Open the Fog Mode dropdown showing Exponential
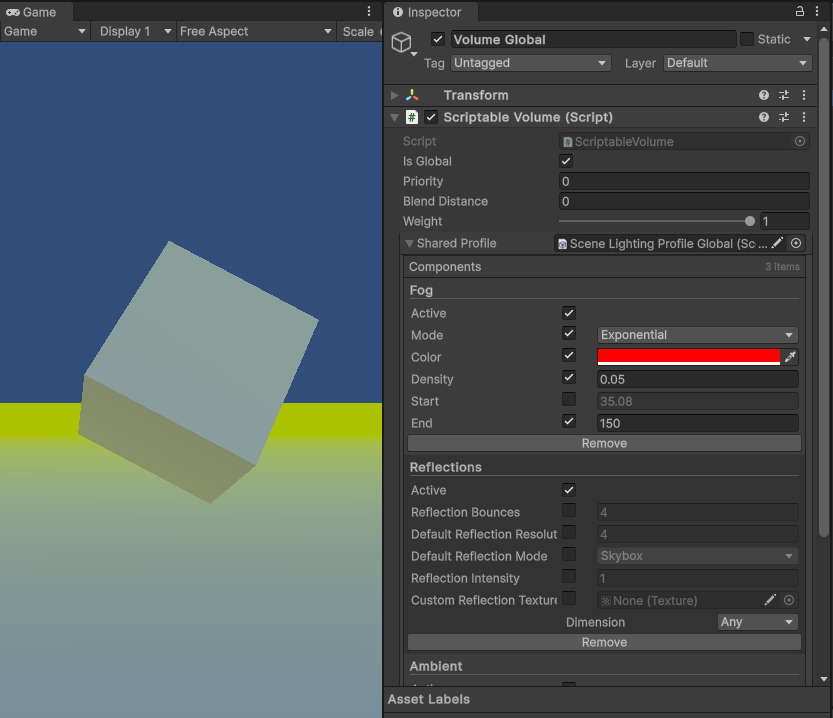 pyautogui.click(x=697, y=335)
